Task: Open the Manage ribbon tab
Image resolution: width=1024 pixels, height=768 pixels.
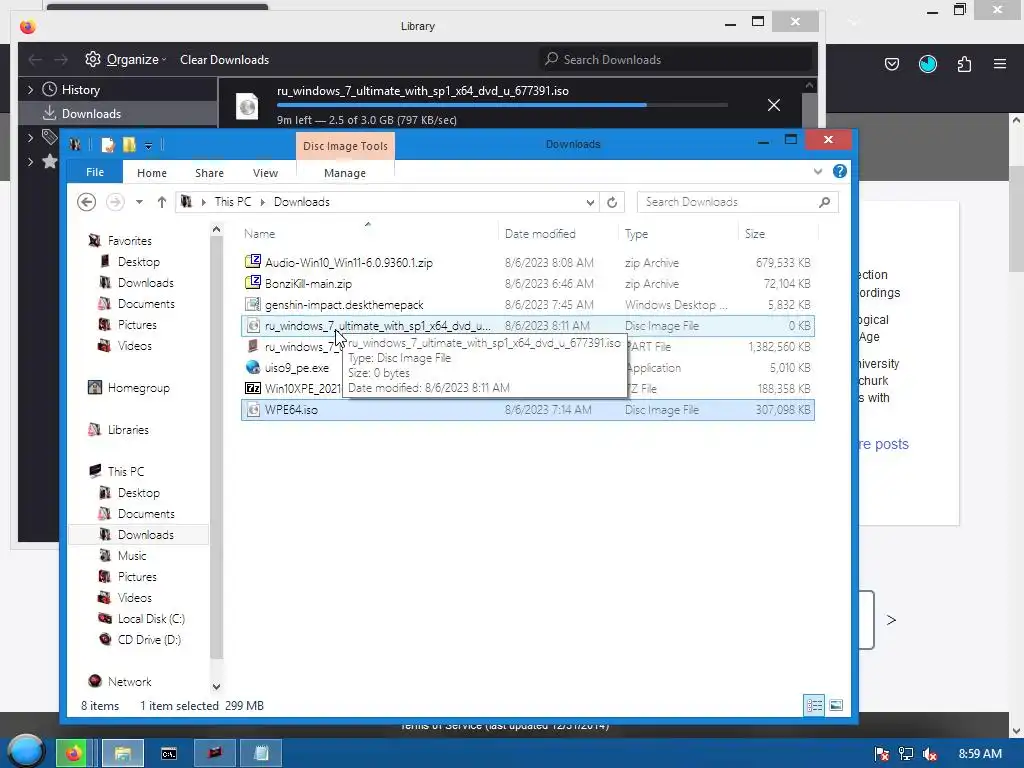Action: click(x=345, y=173)
